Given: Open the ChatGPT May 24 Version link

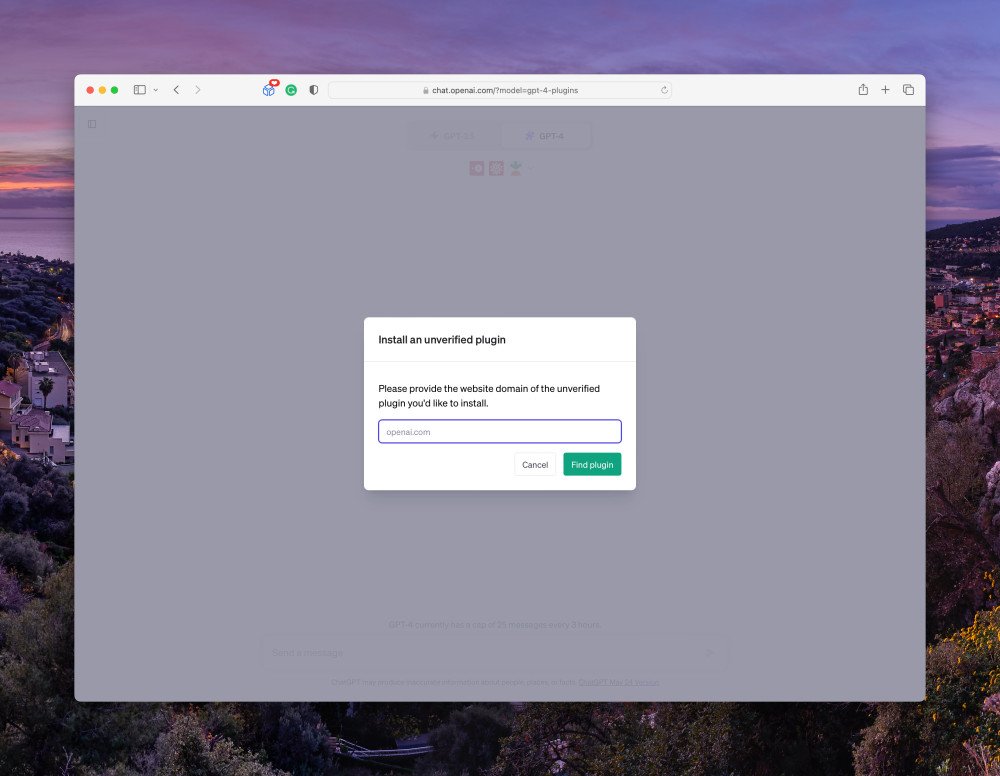Looking at the screenshot, I should pyautogui.click(x=619, y=682).
